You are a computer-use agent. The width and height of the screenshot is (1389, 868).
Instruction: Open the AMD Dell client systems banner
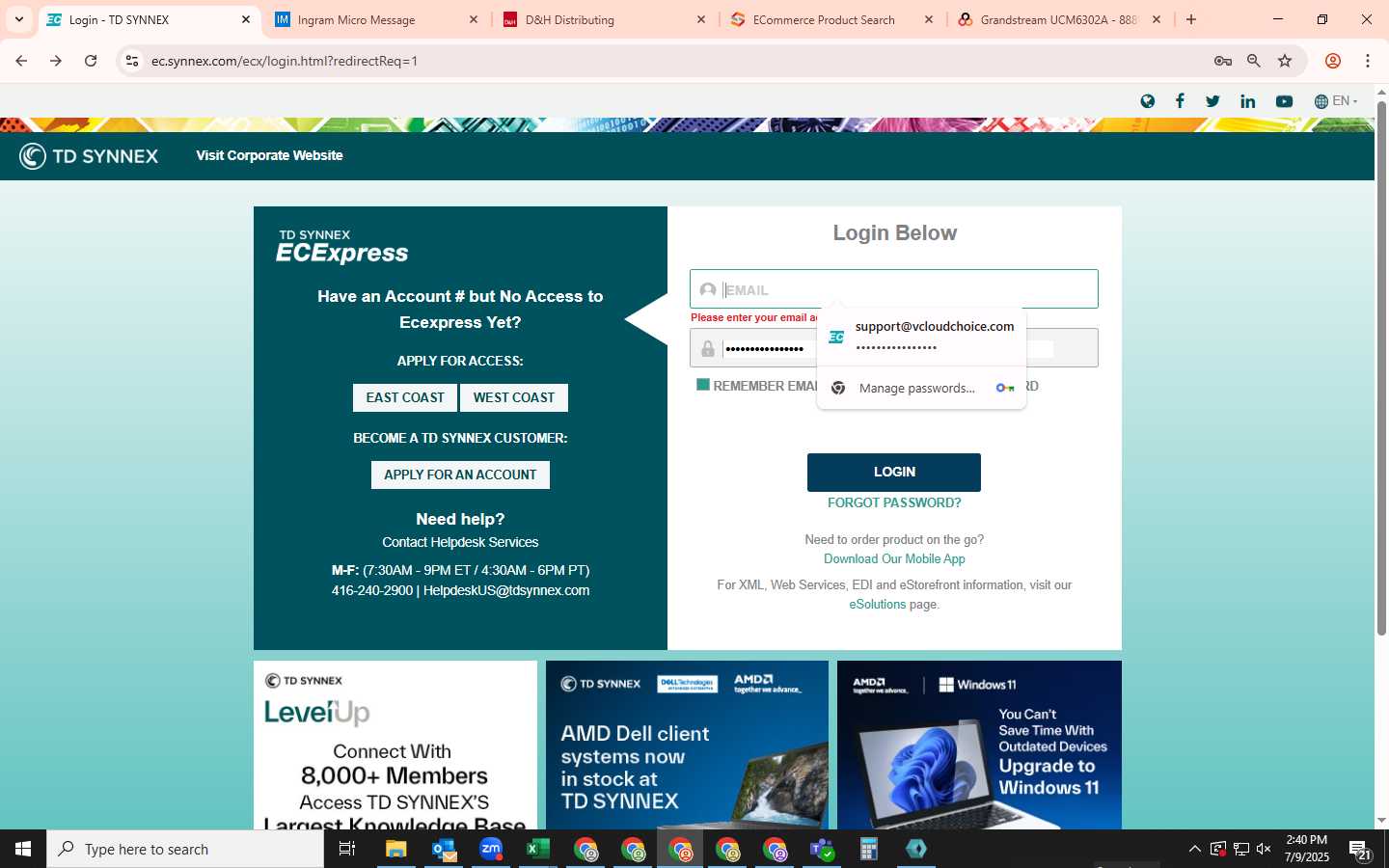click(x=687, y=745)
